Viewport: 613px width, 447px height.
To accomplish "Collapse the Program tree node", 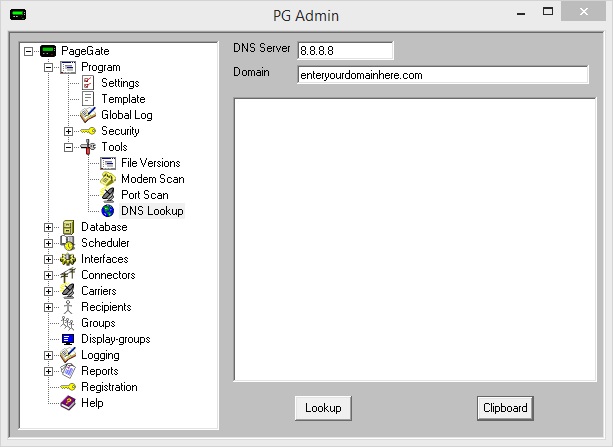I will tap(48, 67).
